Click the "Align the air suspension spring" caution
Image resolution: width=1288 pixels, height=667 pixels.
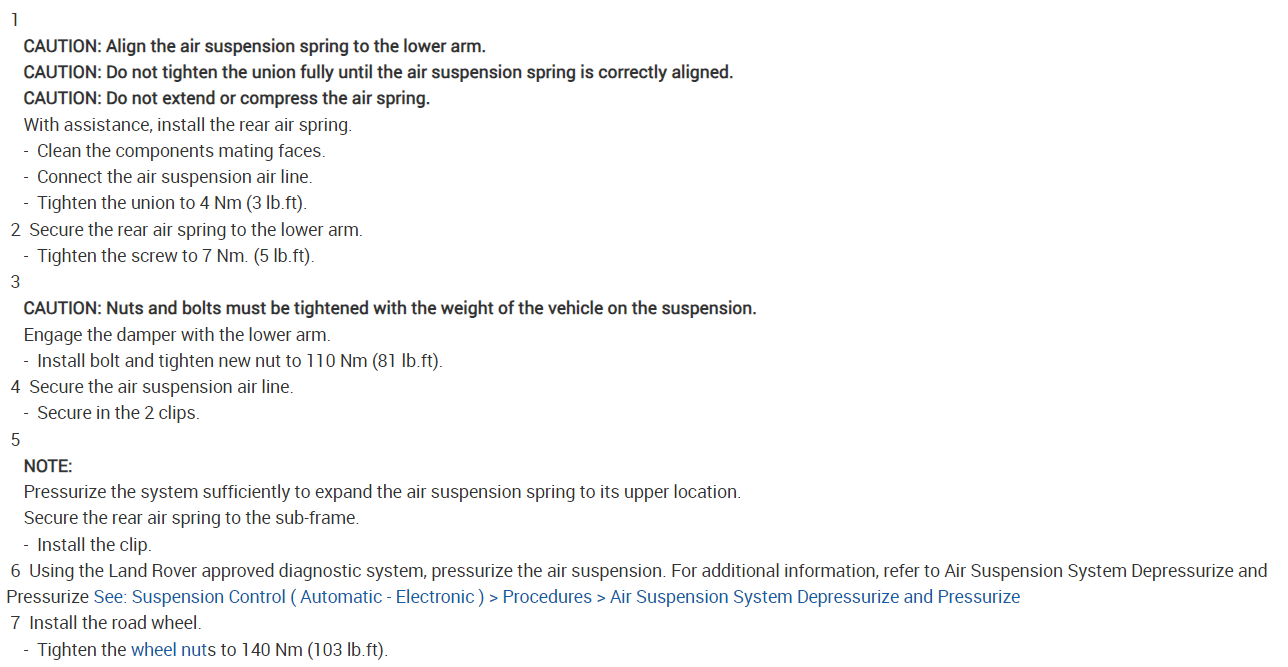point(254,46)
